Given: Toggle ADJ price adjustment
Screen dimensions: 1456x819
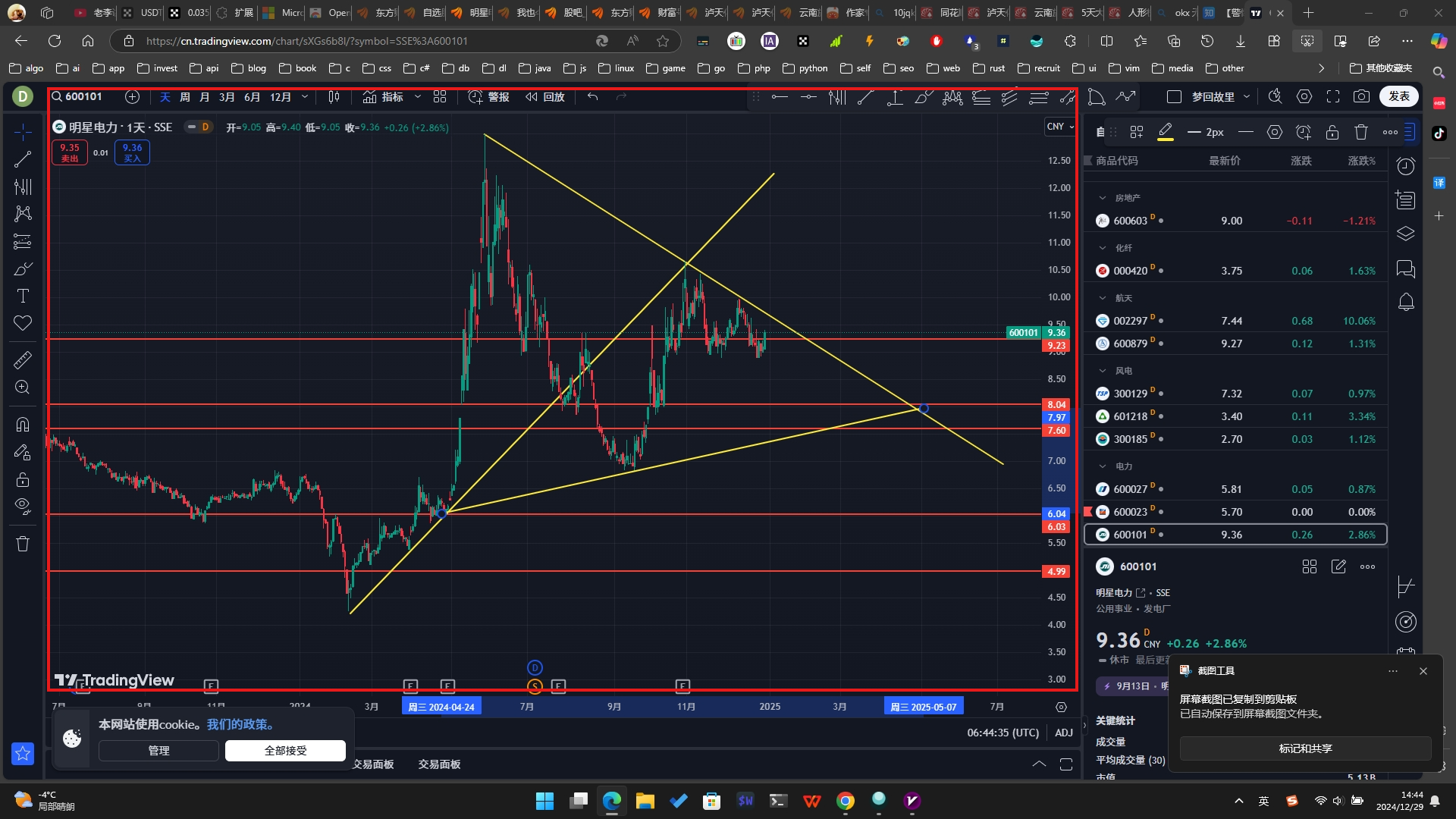Looking at the screenshot, I should [x=1064, y=733].
